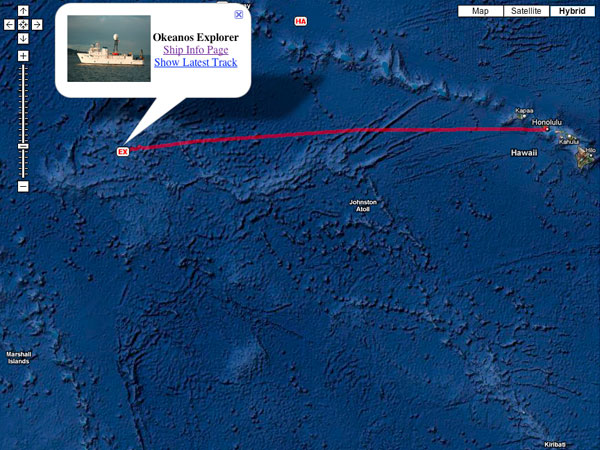Click the zoom slider handle
Image resolution: width=600 pixels, height=450 pixels.
pyautogui.click(x=23, y=147)
